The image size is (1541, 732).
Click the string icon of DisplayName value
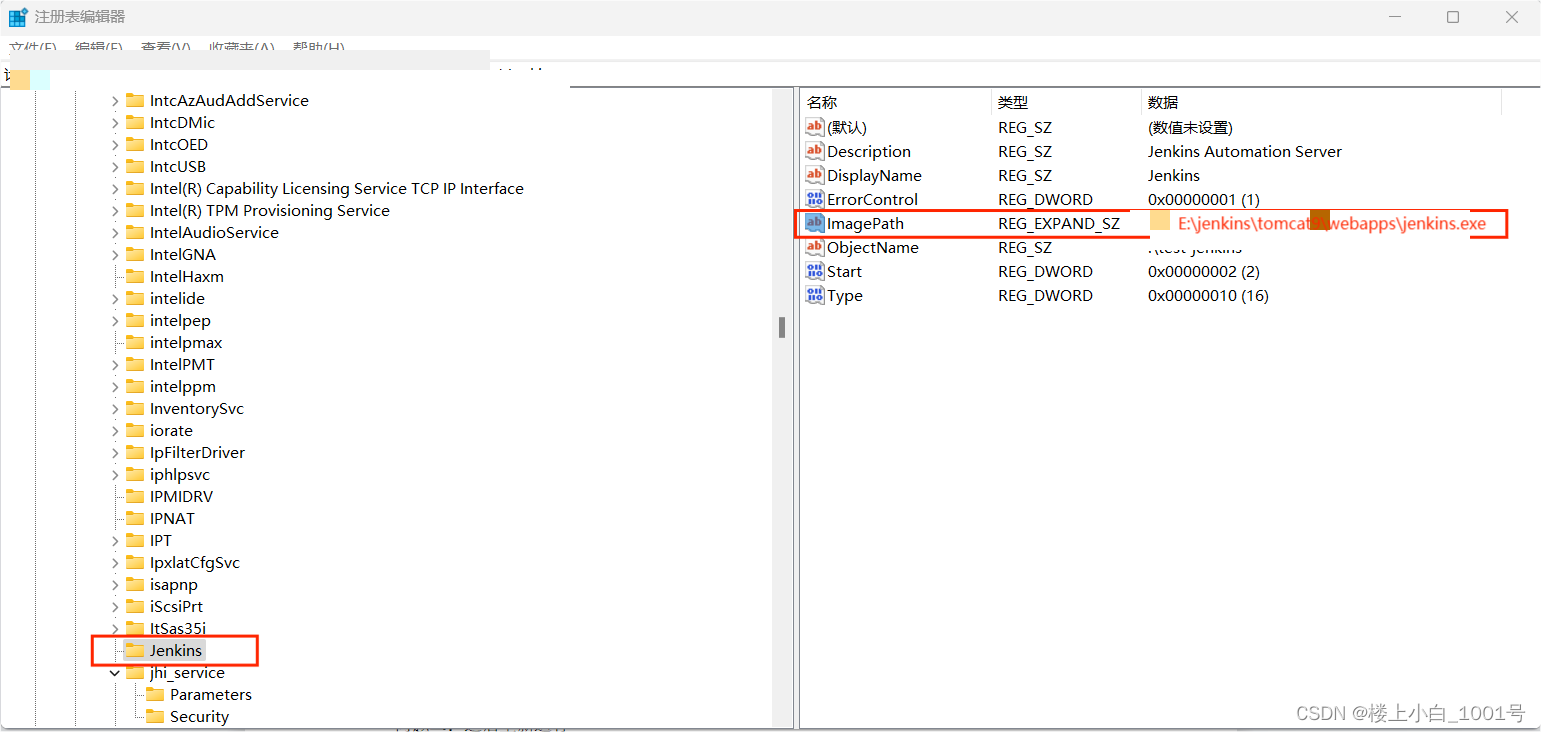[814, 175]
